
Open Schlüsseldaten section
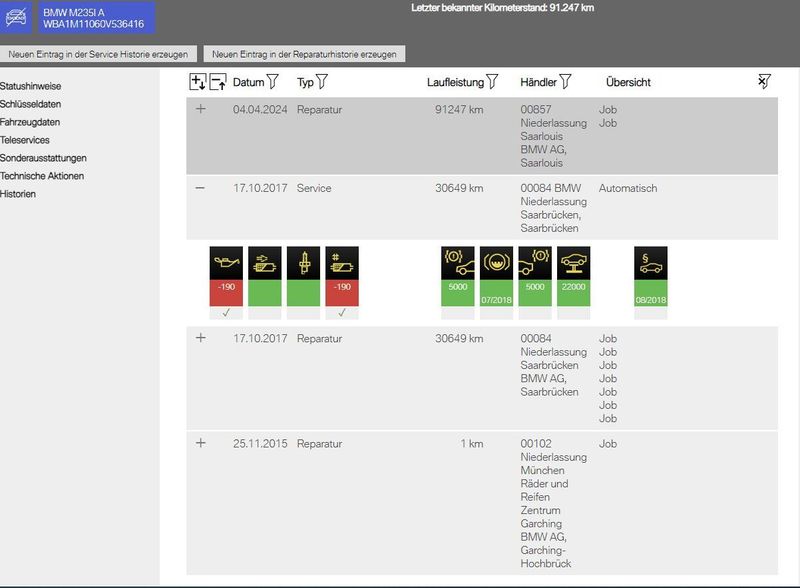pyautogui.click(x=31, y=104)
